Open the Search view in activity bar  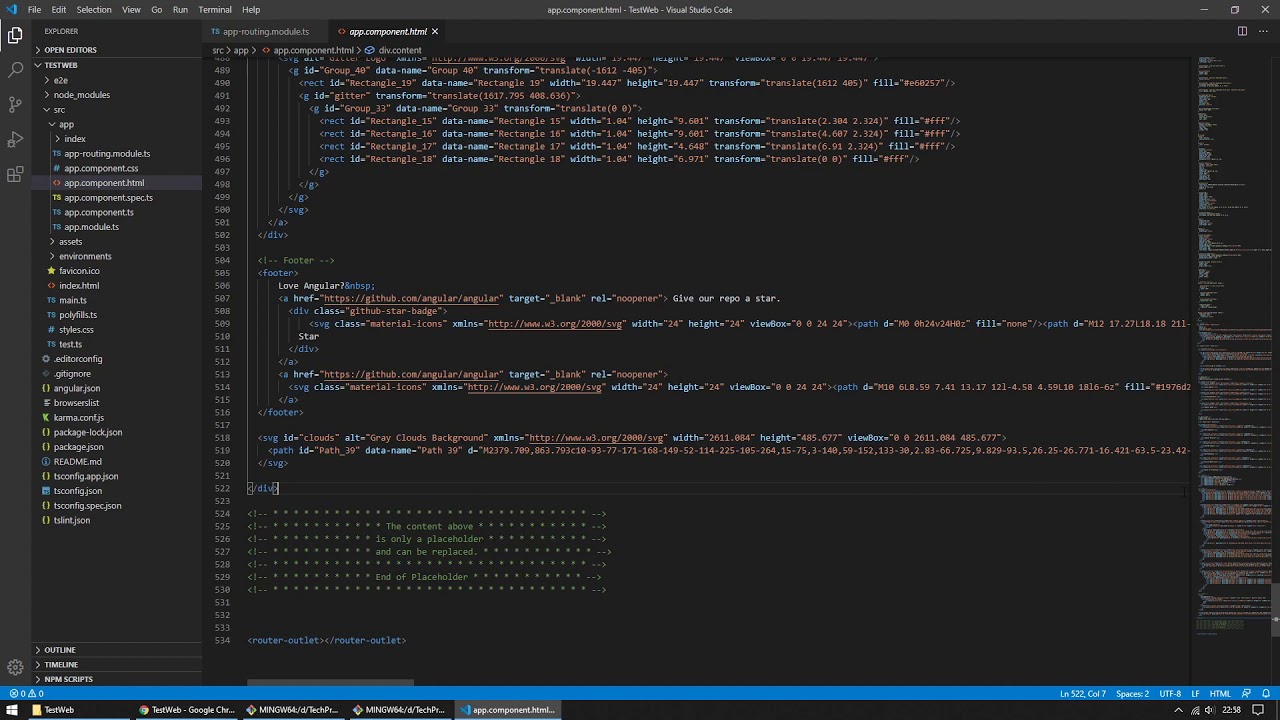(15, 70)
